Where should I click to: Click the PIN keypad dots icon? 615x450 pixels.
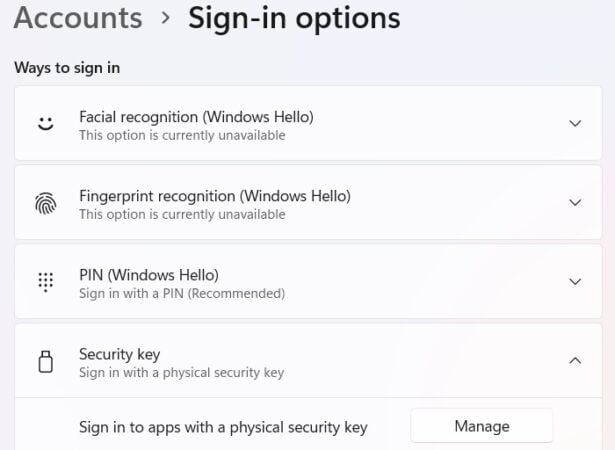(45, 282)
